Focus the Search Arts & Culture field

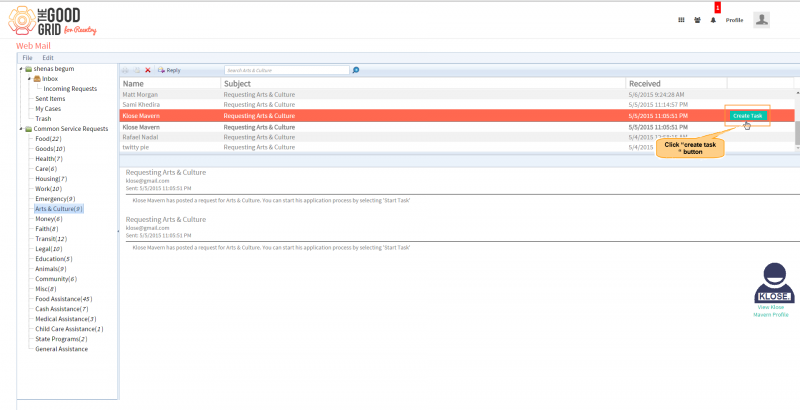tap(287, 70)
